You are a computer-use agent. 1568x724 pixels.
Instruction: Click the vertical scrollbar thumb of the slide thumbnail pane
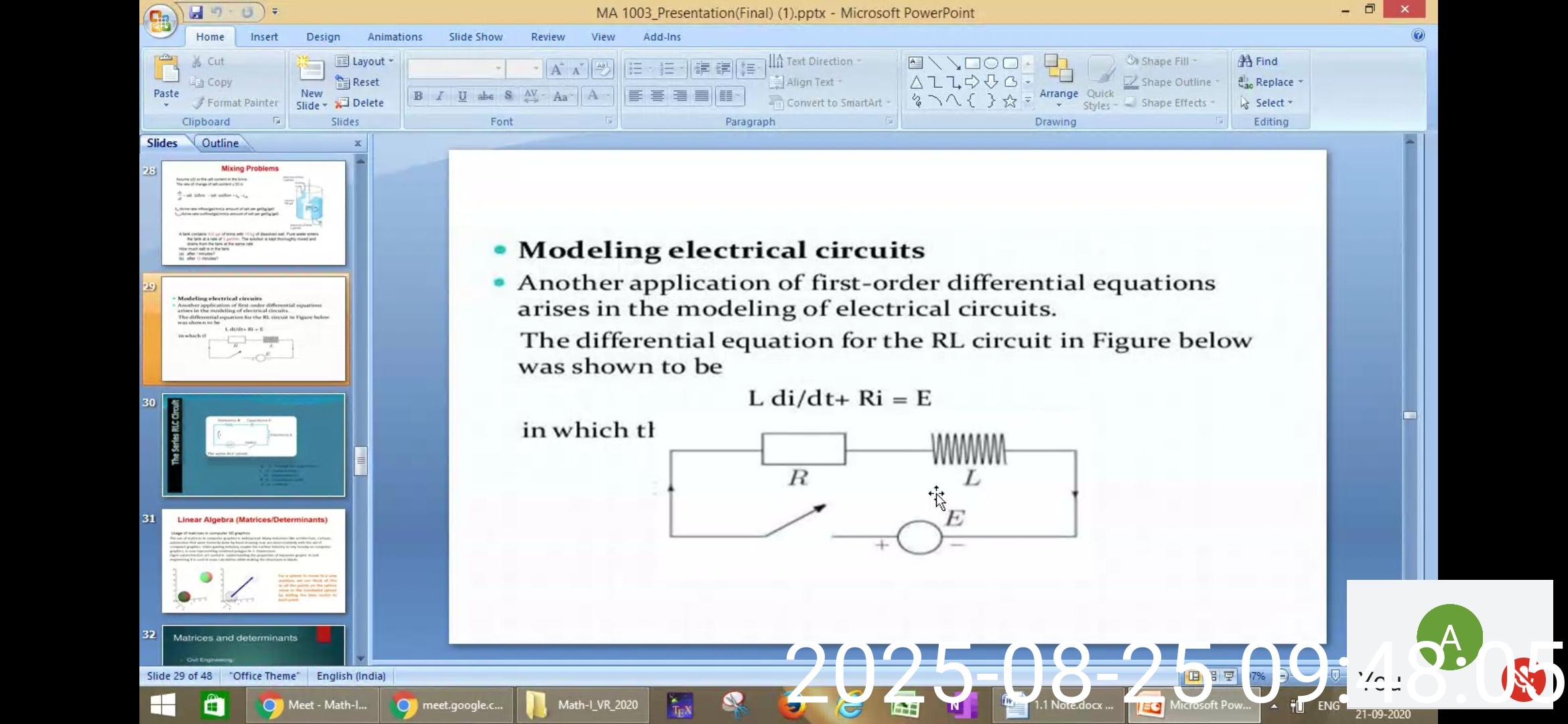pos(361,460)
